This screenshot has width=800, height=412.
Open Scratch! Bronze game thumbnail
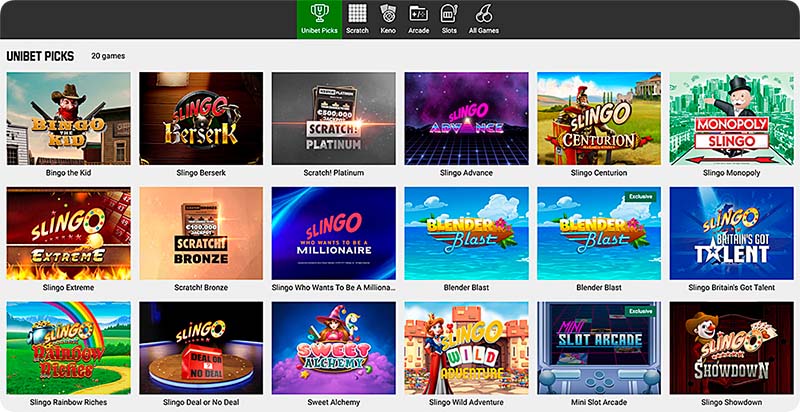point(201,233)
